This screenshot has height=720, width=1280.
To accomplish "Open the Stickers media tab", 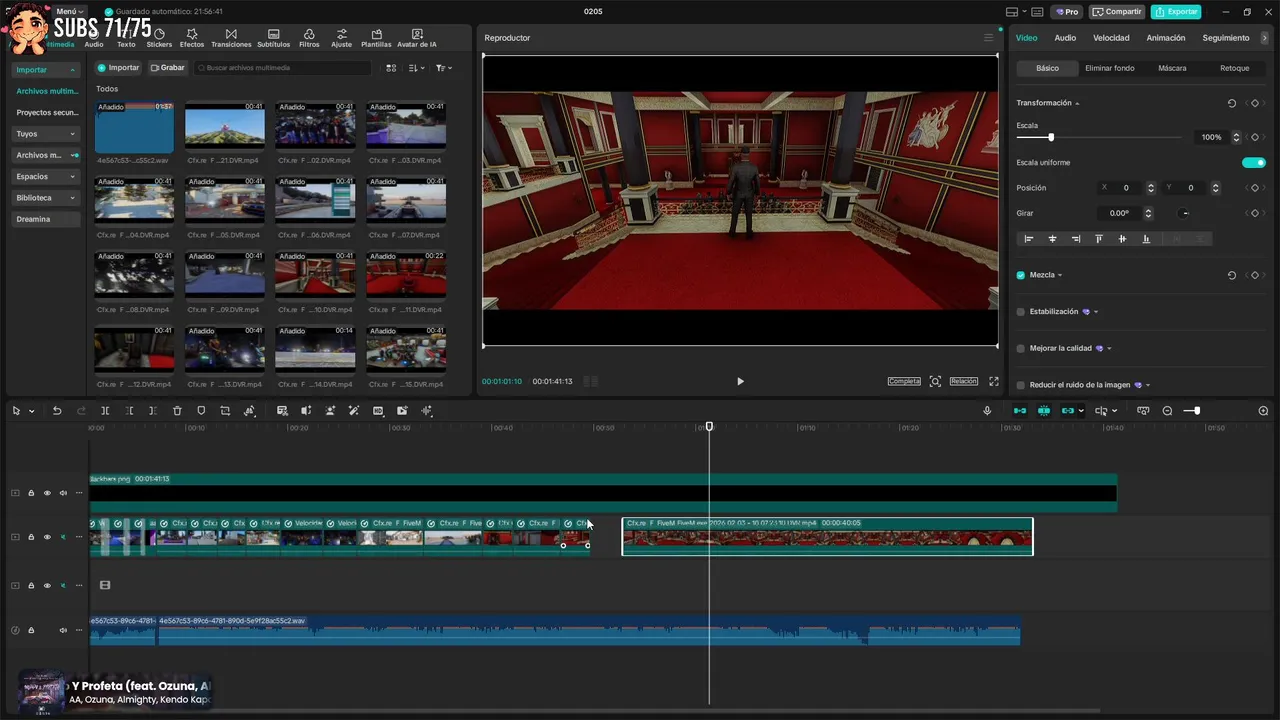I will coord(159,39).
